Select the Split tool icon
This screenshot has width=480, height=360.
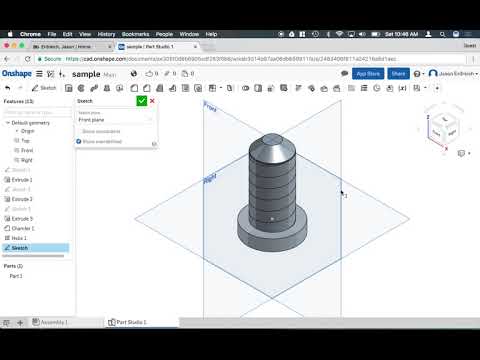point(258,88)
